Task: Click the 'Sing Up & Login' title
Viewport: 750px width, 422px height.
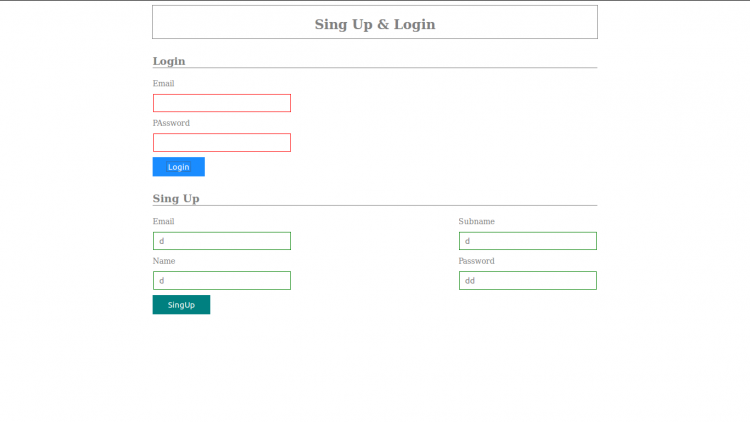Action: [x=375, y=24]
